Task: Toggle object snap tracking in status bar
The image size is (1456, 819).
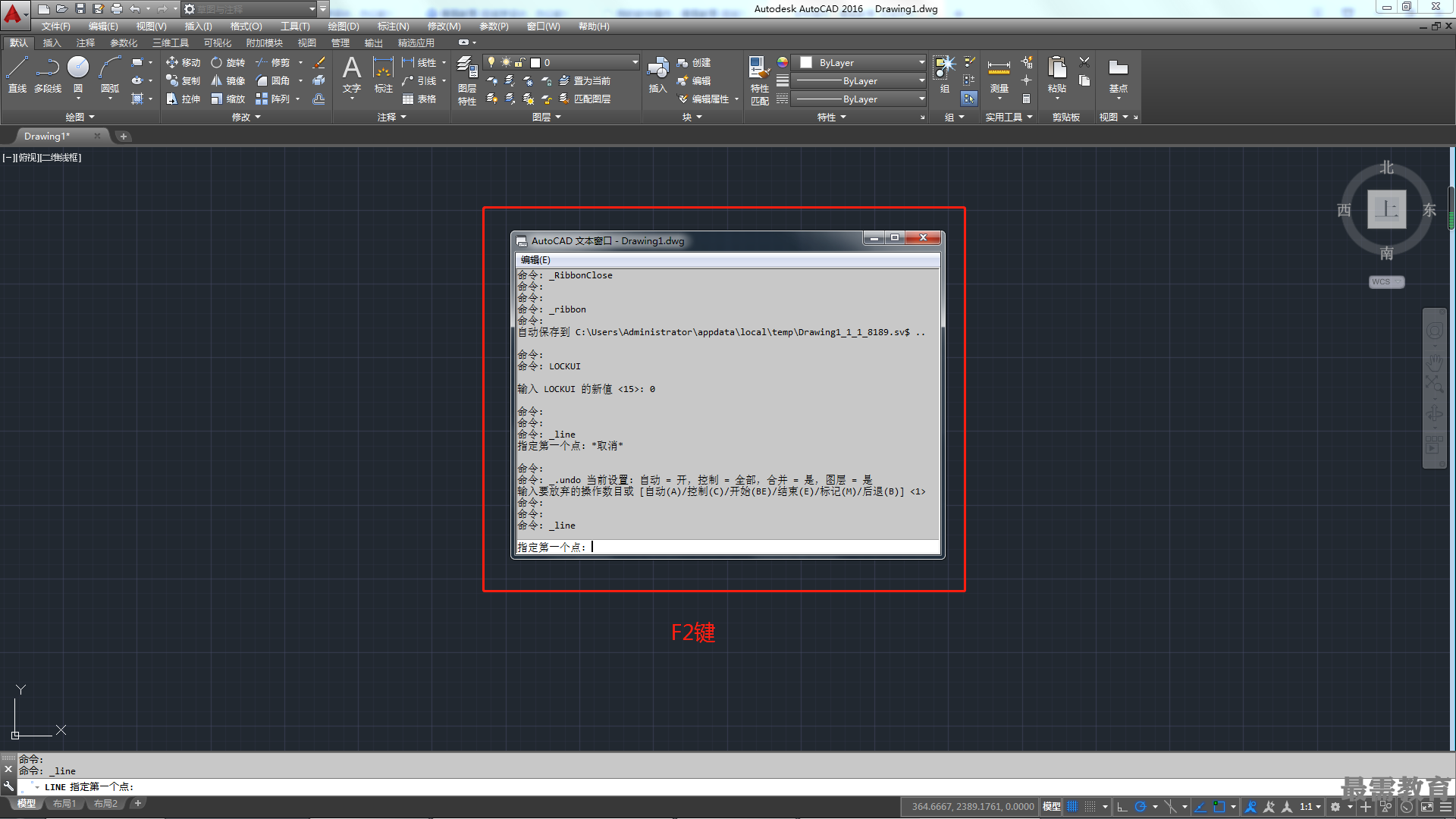Action: (x=1200, y=807)
